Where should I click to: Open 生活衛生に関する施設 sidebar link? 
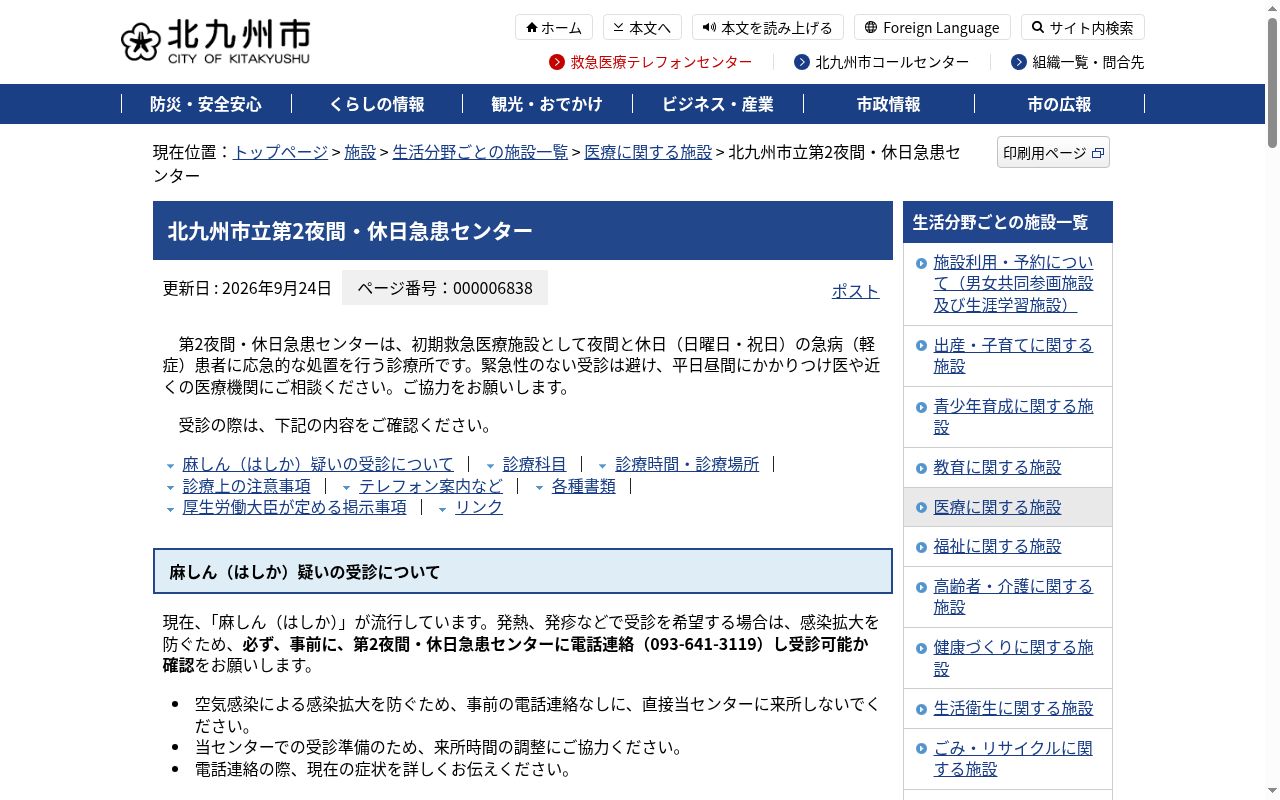[x=1013, y=708]
